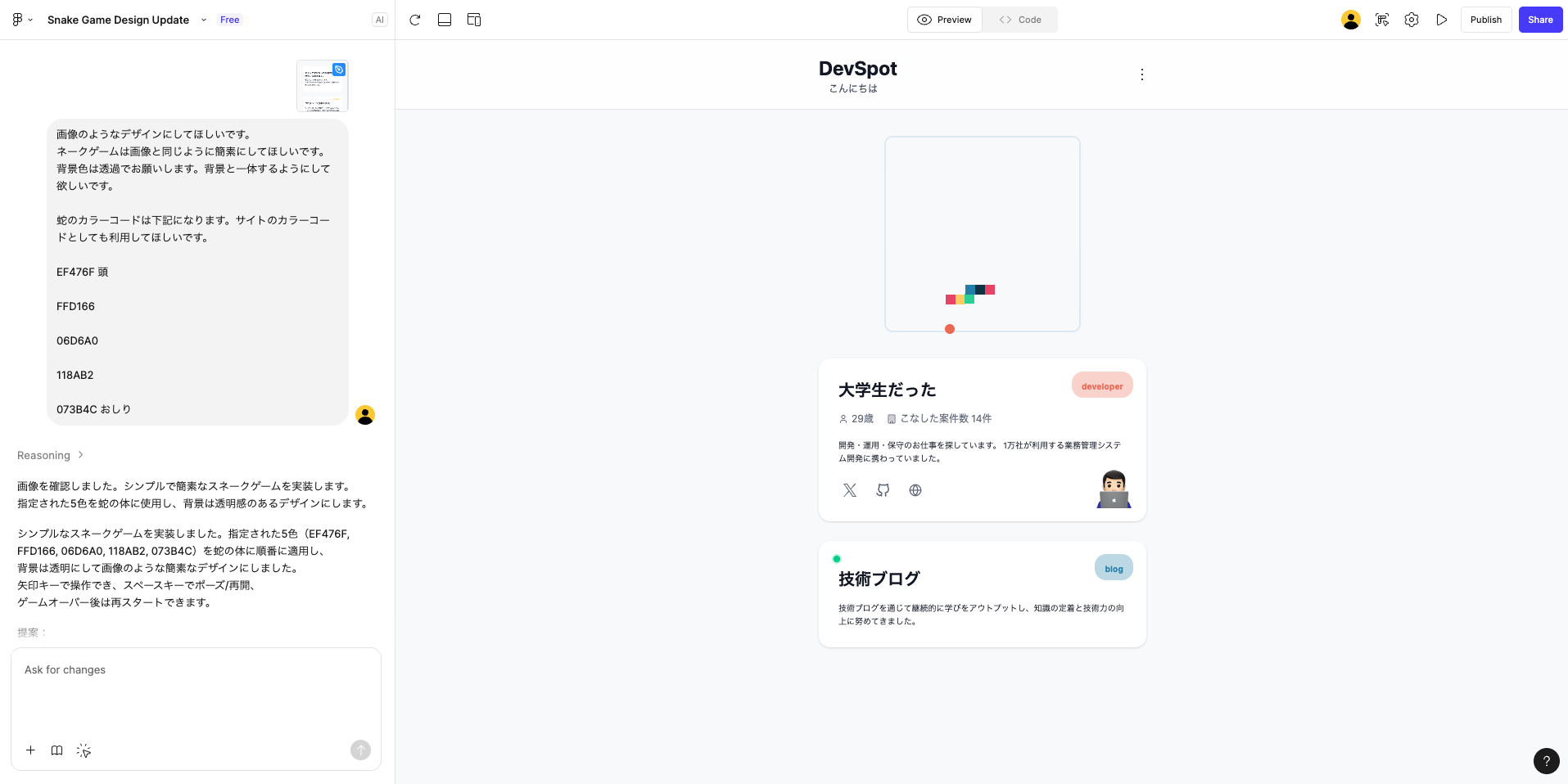Expand the file title dropdown chevron
Viewport: 1568px width, 784px height.
(204, 20)
